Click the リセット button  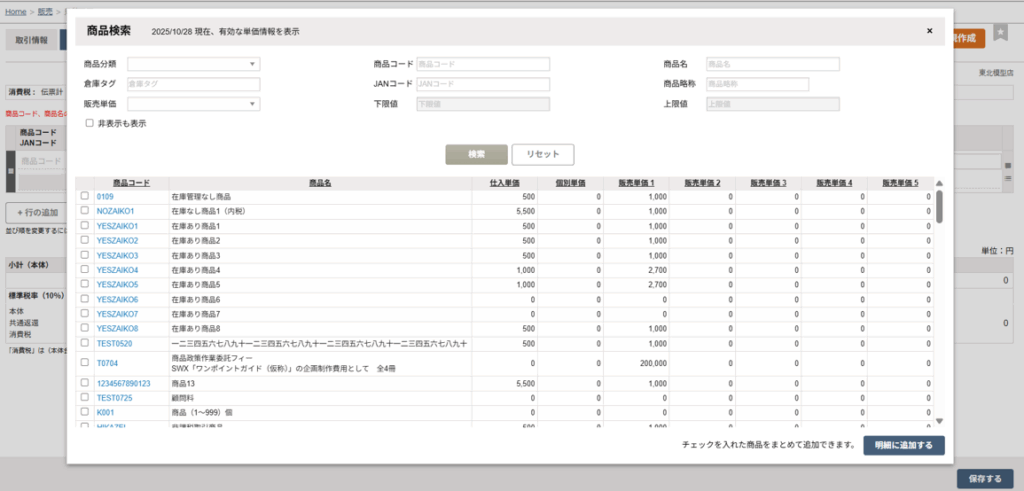pos(543,154)
